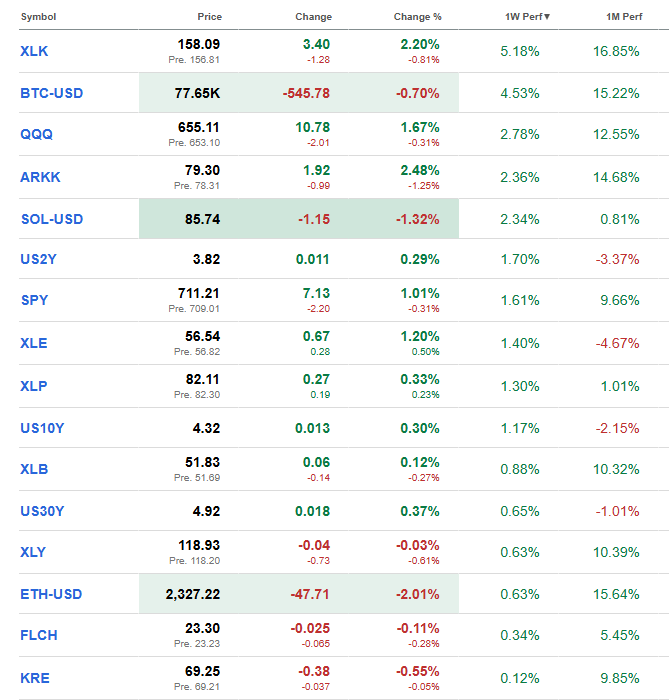Image resolution: width=669 pixels, height=700 pixels.
Task: Open the US10Y yield link
Action: pos(42,428)
